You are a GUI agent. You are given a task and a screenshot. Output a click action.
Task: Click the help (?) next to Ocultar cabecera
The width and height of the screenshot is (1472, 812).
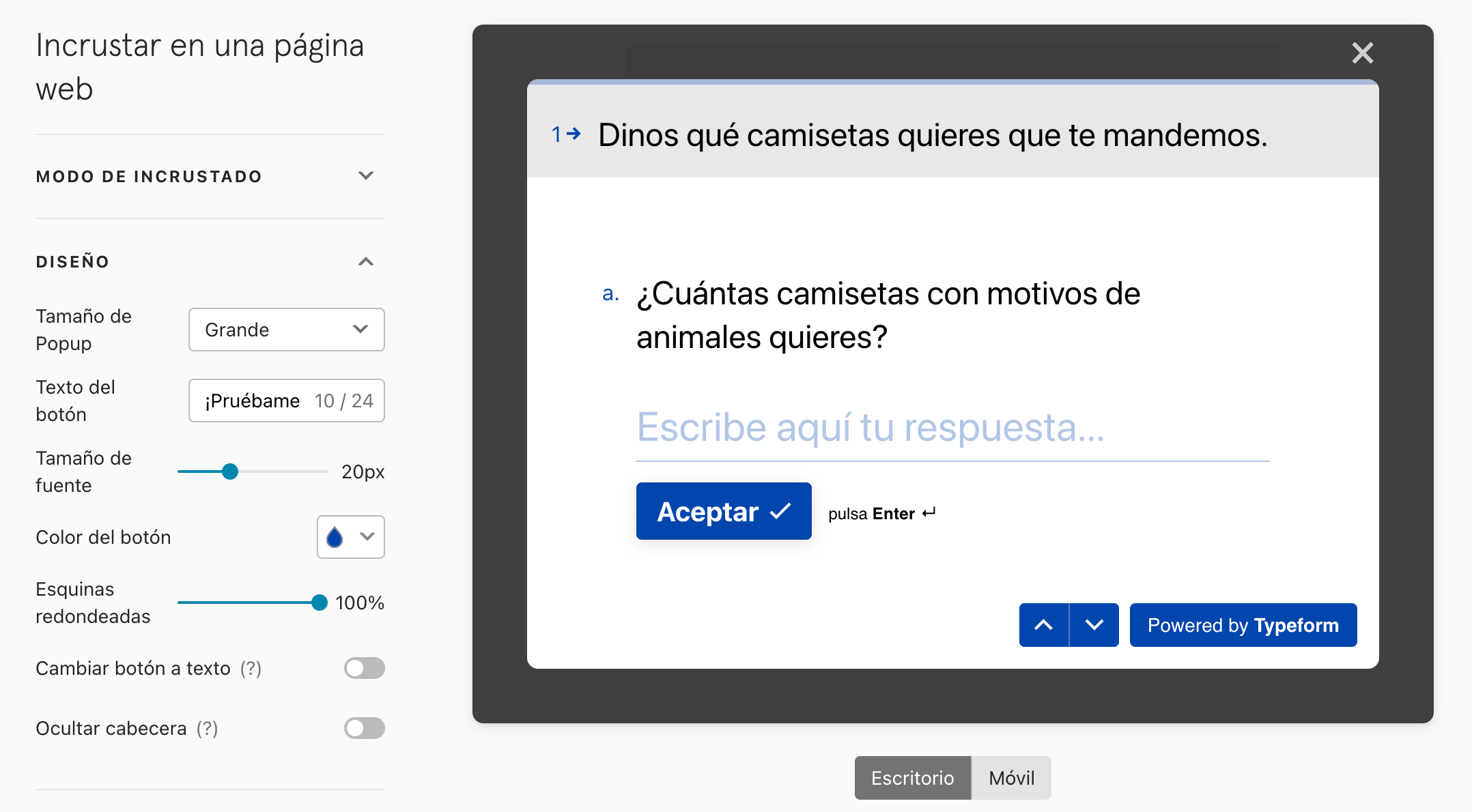pos(207,728)
